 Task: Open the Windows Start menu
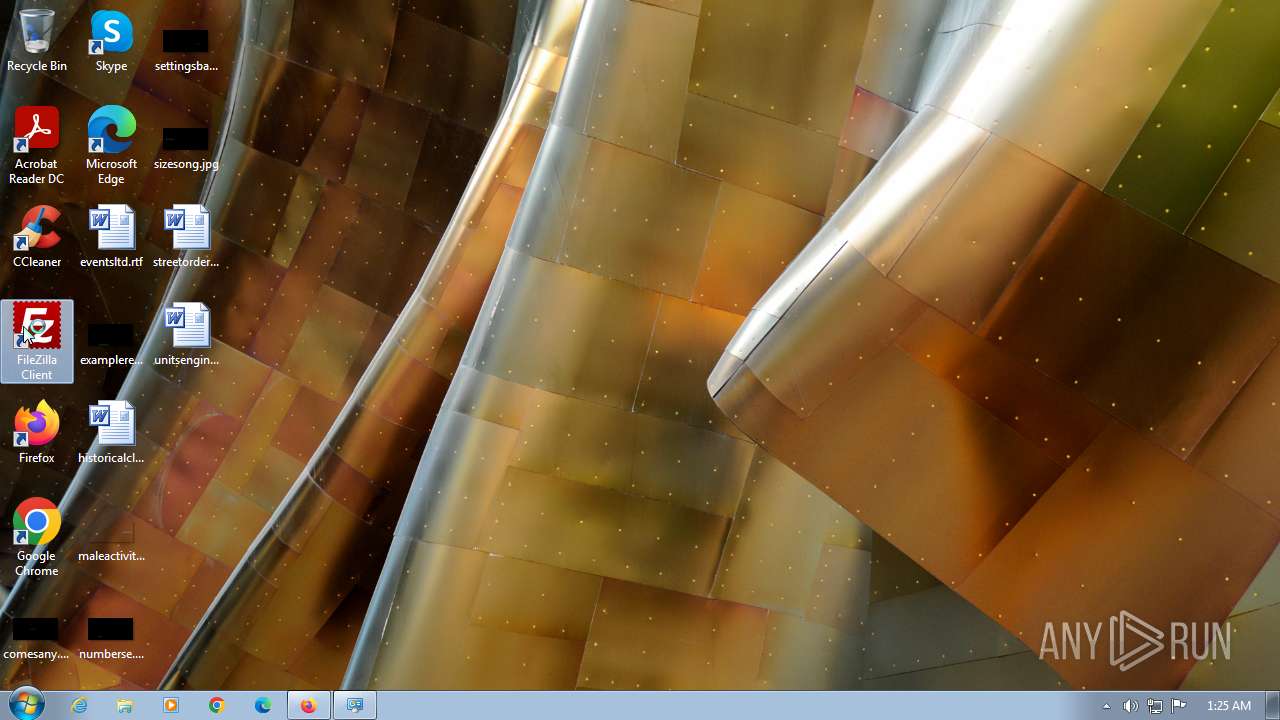pyautogui.click(x=25, y=705)
